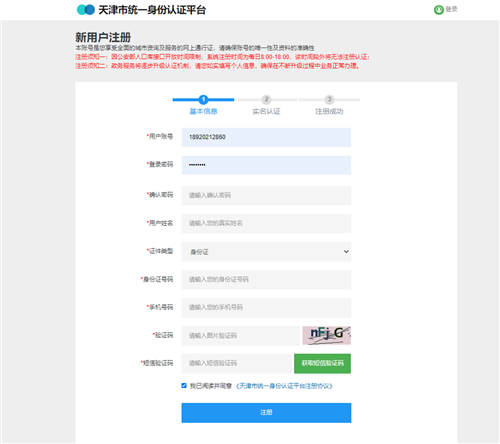Image resolution: width=500 pixels, height=444 pixels.
Task: Open the 证件类型 dropdown arrow
Action: [346, 251]
